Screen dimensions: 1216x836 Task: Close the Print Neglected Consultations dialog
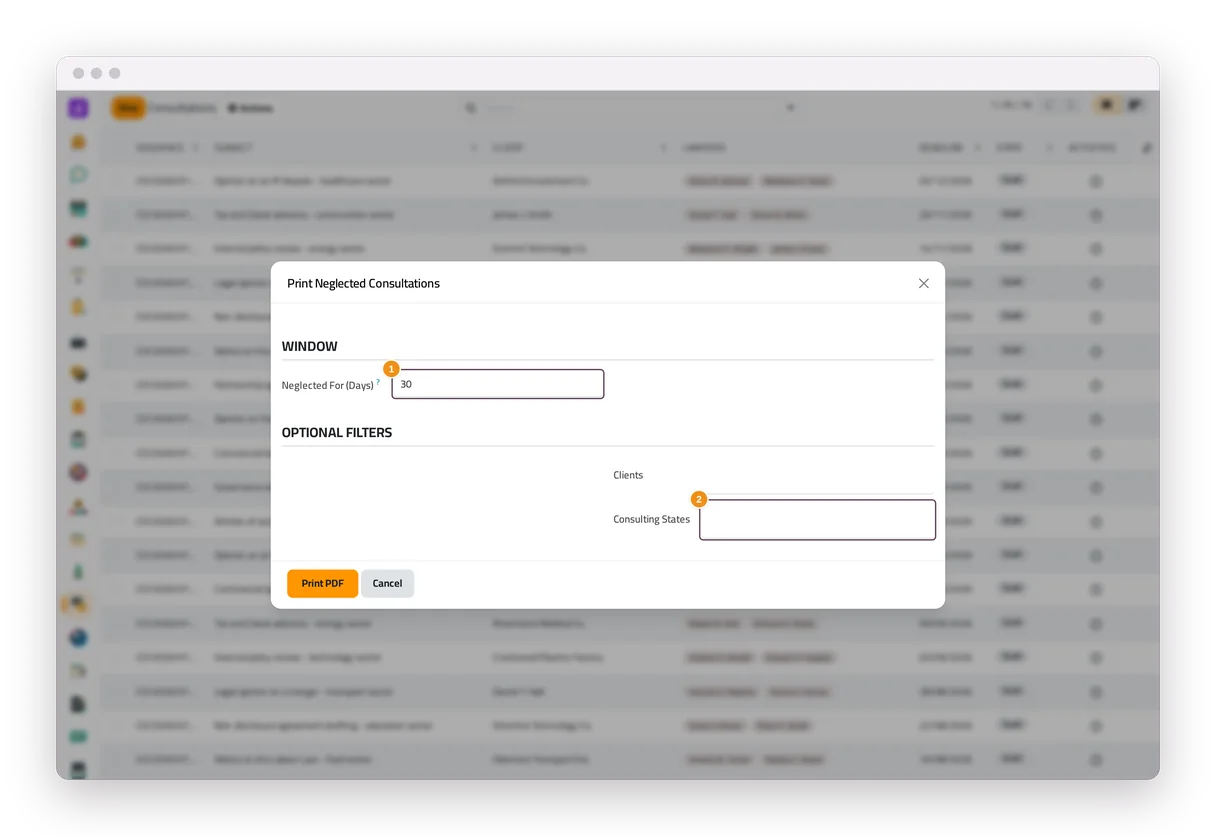point(923,283)
